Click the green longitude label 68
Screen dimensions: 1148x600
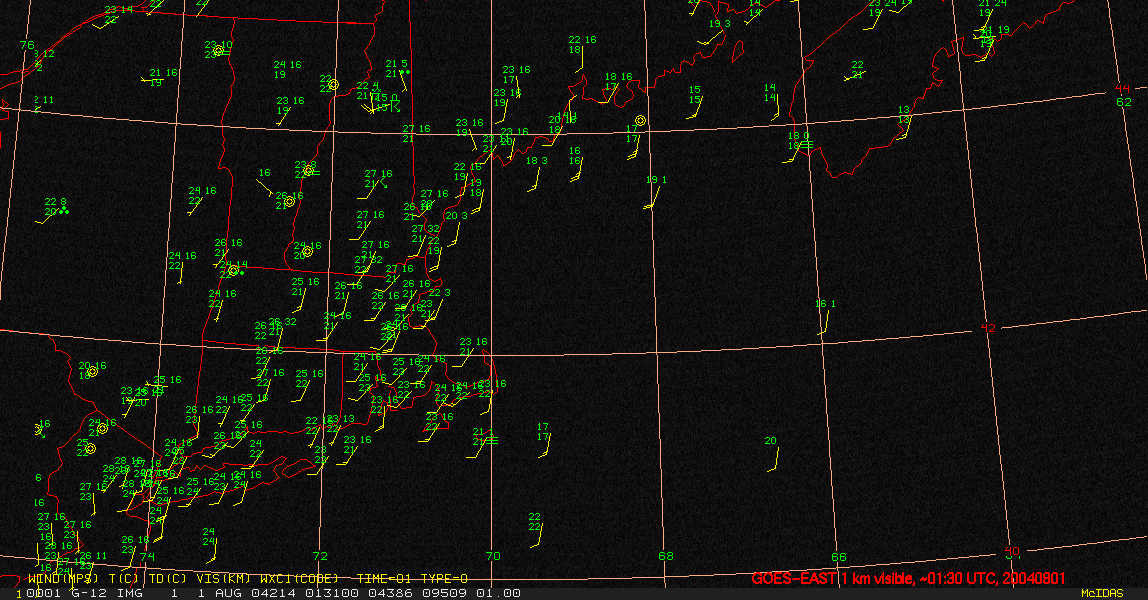click(666, 556)
